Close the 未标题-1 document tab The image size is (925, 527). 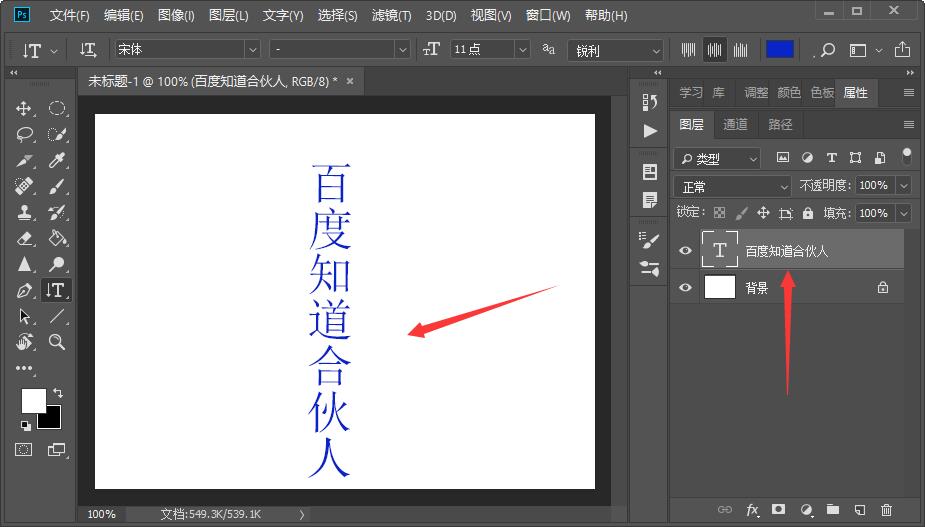[350, 80]
